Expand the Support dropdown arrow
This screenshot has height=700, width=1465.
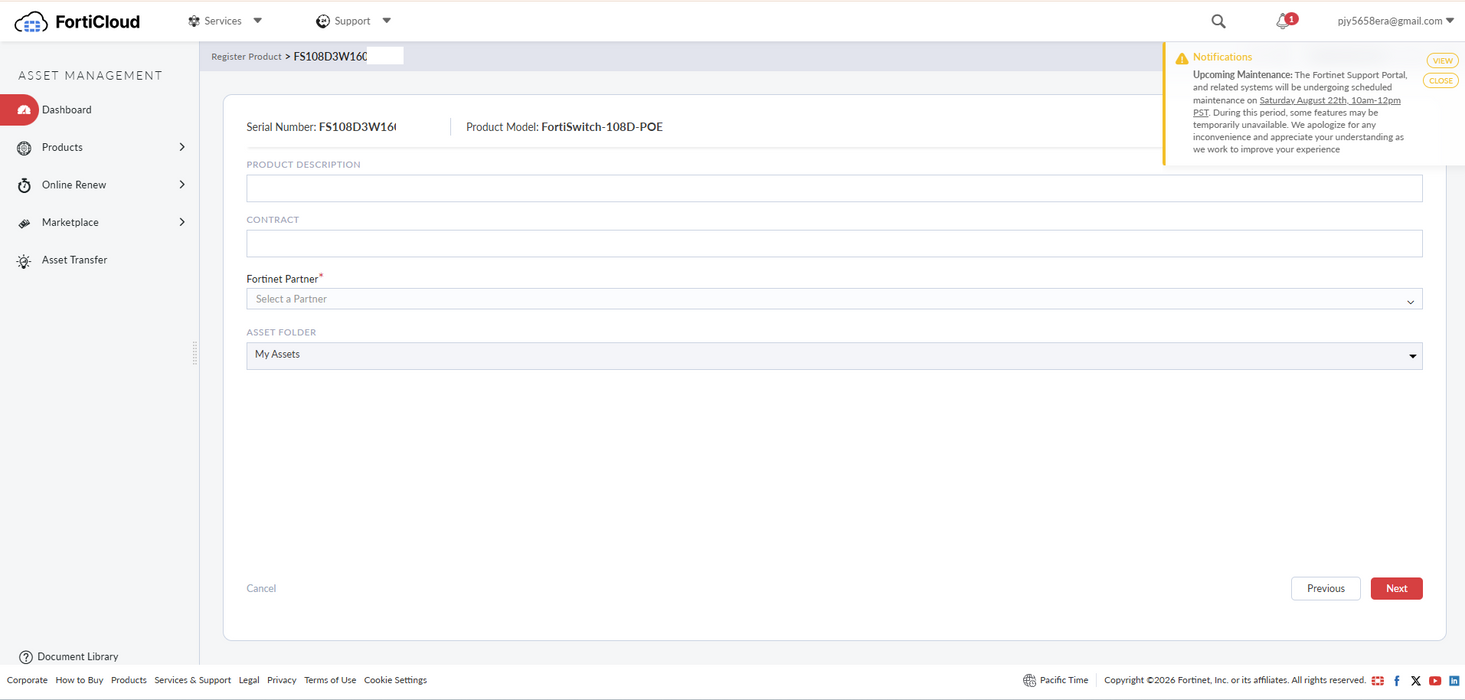pos(387,21)
